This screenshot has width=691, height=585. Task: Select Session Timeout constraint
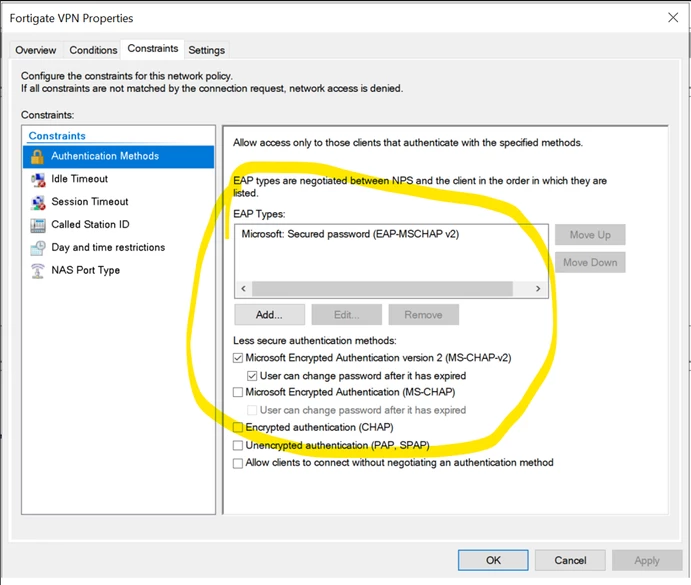[x=119, y=202]
